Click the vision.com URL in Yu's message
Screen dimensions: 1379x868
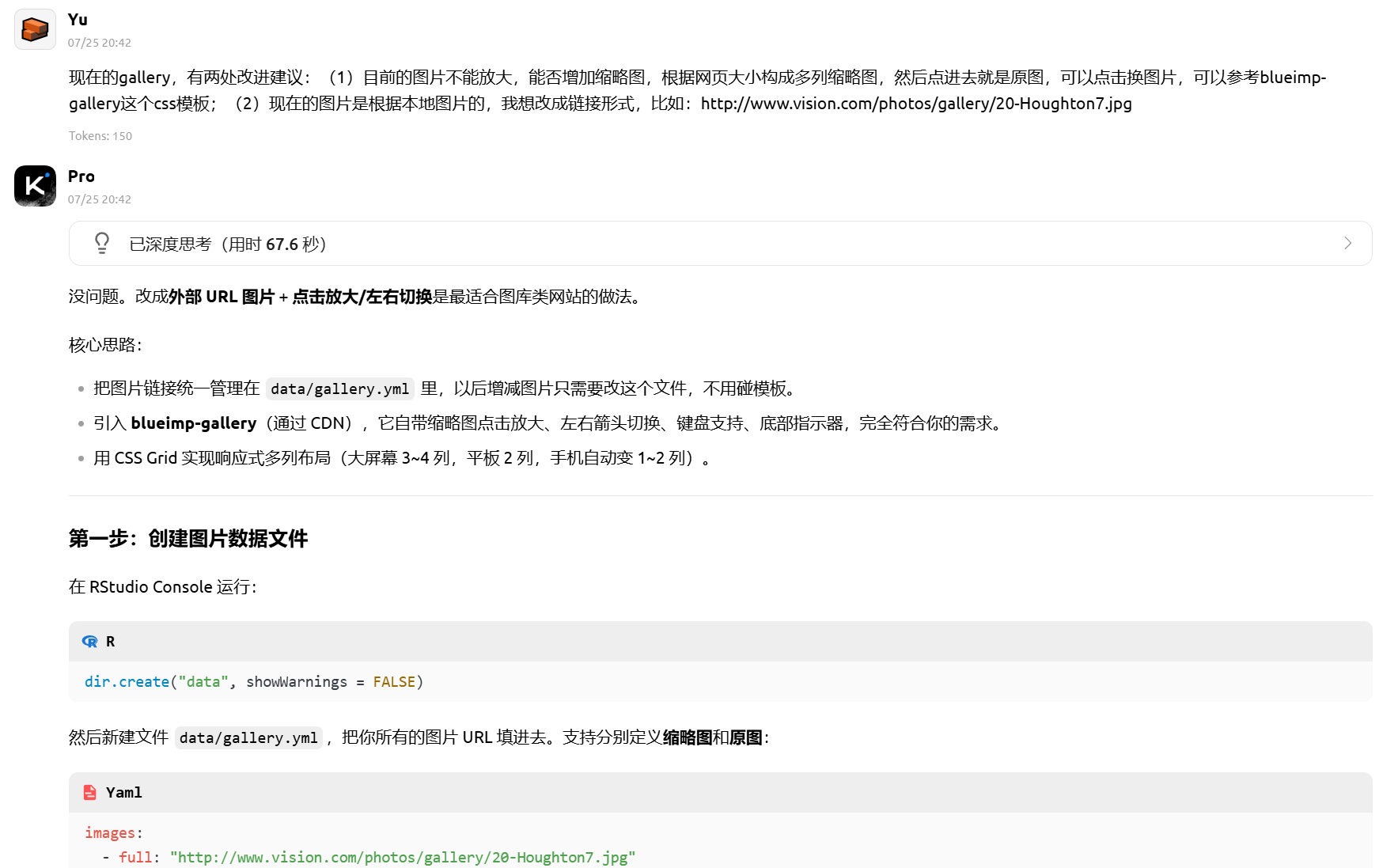click(916, 104)
